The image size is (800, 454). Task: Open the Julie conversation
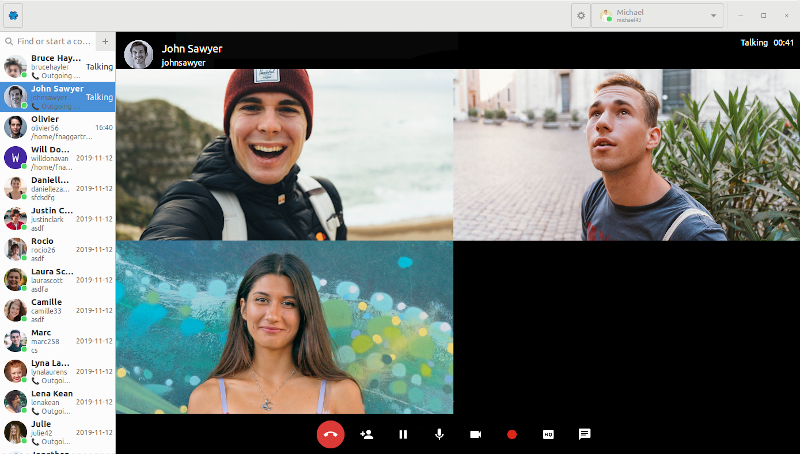pos(58,432)
